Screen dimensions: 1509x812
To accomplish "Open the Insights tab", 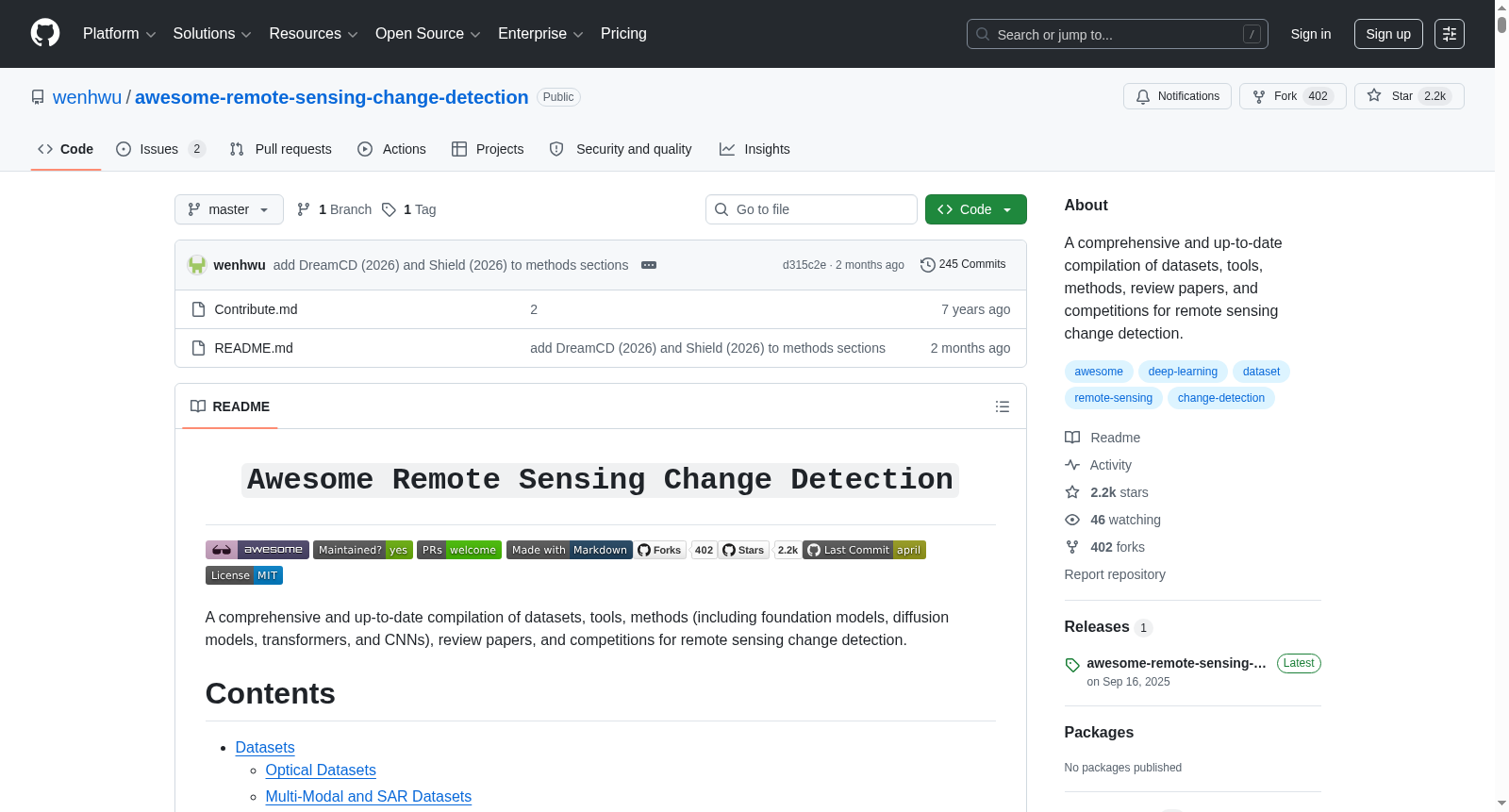I will [x=754, y=149].
